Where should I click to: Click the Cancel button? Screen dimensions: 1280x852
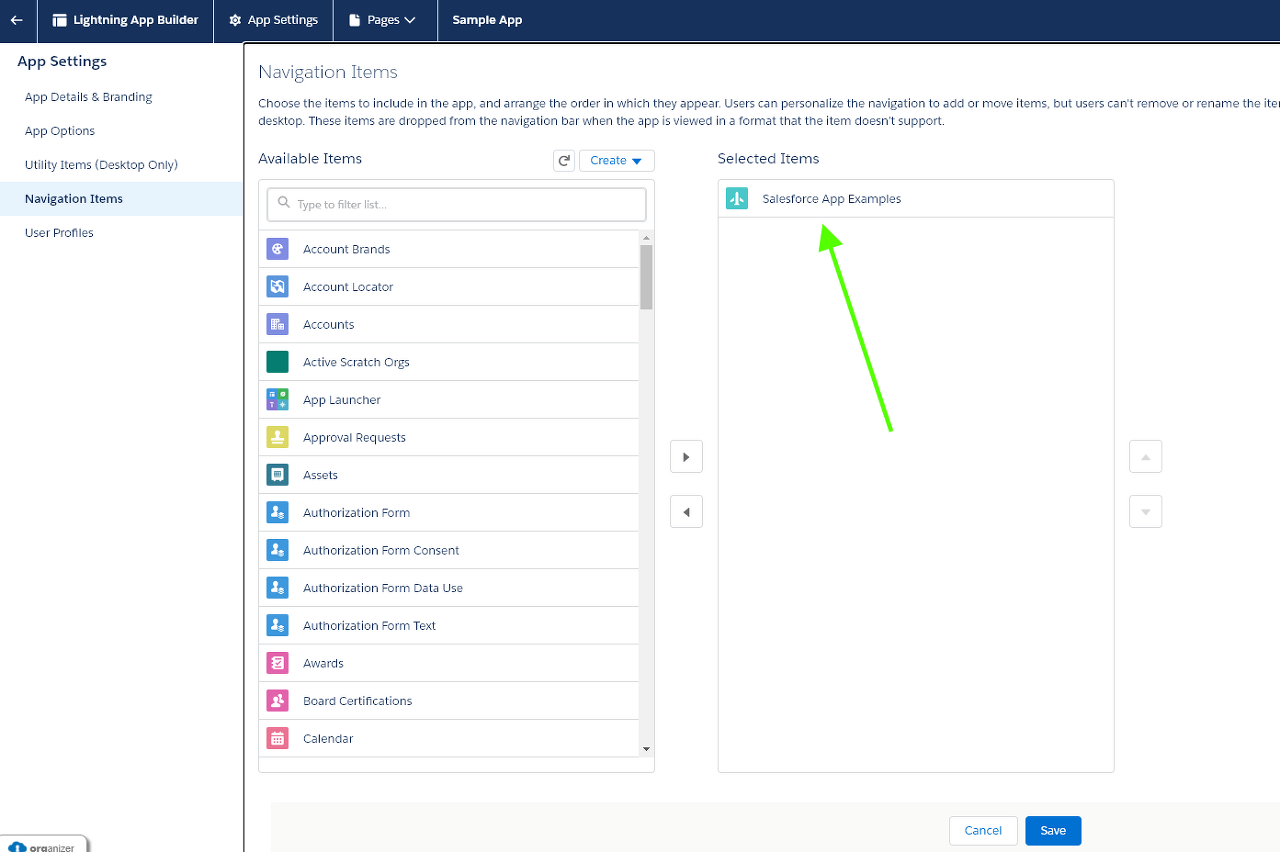click(983, 831)
